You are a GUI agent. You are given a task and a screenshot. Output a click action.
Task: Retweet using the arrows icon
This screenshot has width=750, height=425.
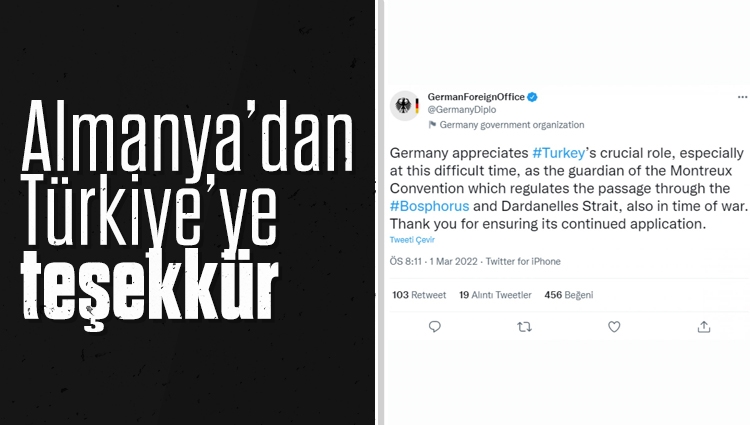[524, 327]
